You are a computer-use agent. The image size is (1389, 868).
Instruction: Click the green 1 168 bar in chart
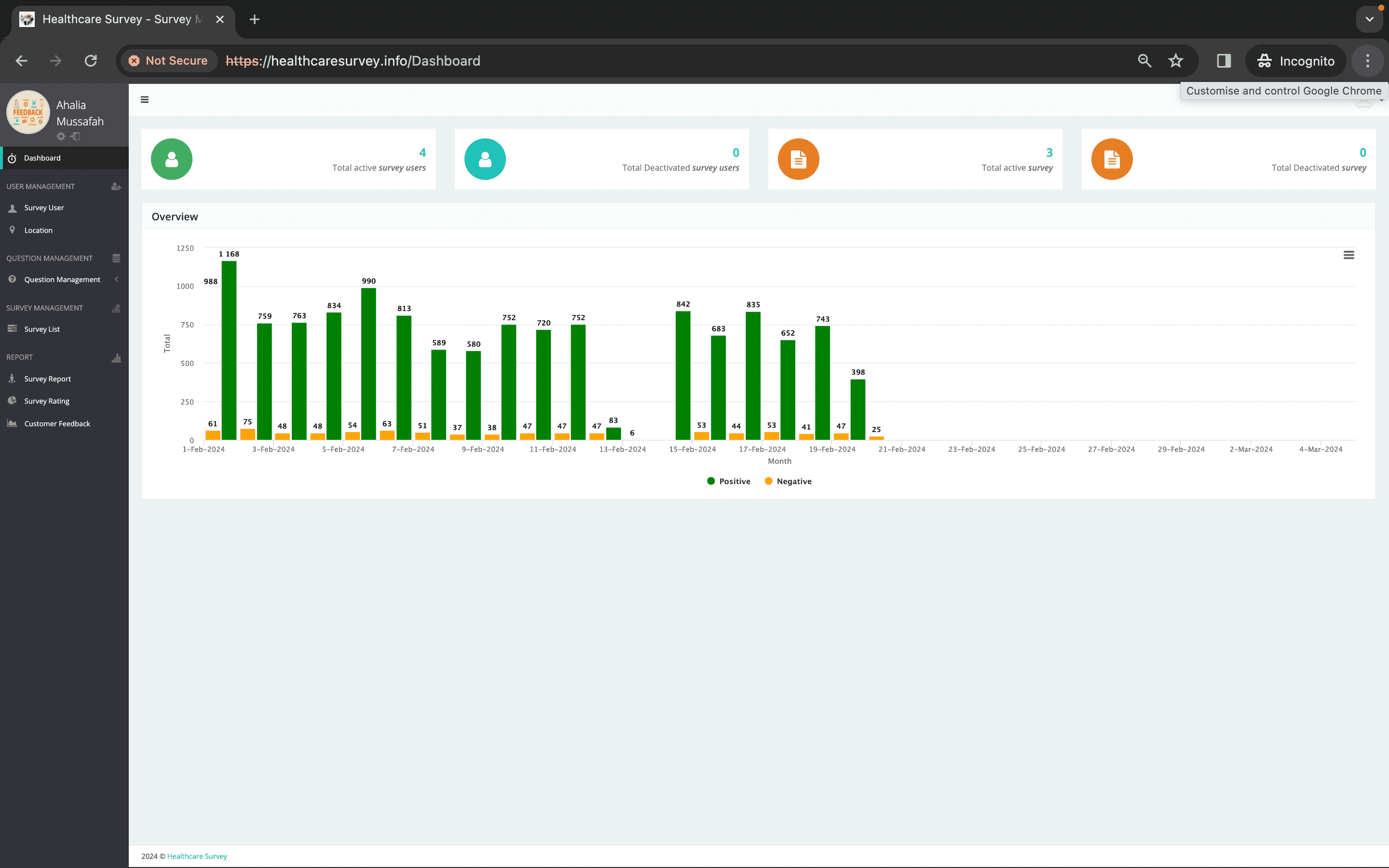229,350
